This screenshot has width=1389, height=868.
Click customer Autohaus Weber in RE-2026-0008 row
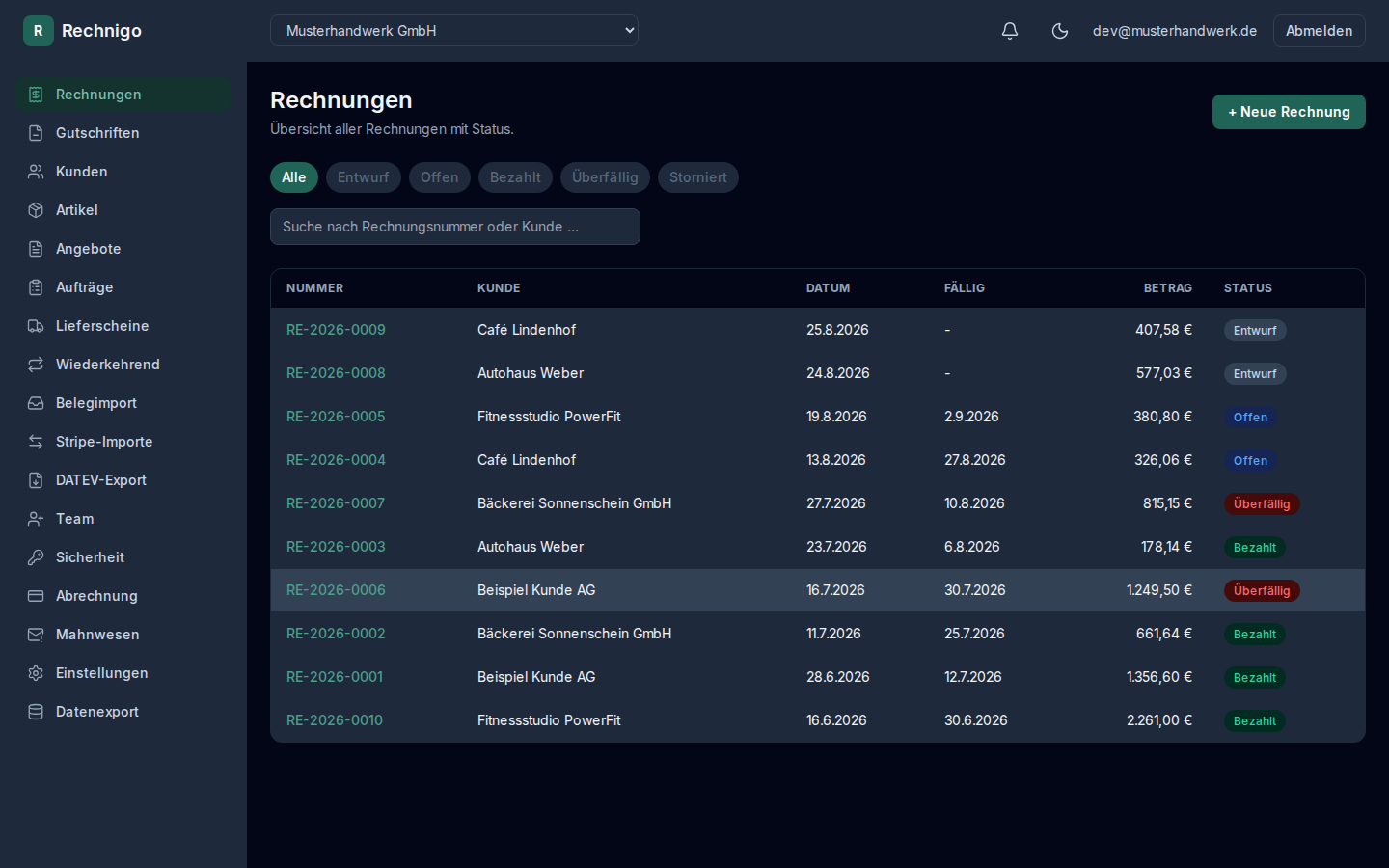point(531,373)
